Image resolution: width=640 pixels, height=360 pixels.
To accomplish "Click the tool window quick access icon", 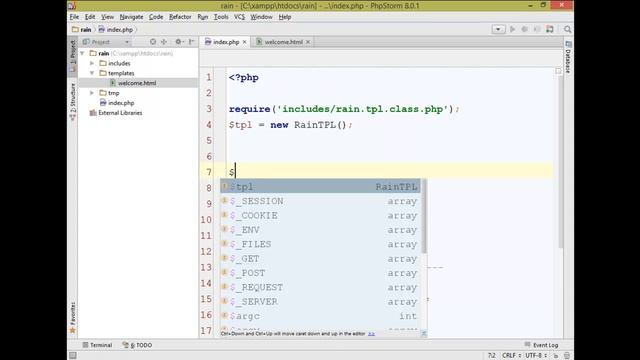I will coord(73,356).
